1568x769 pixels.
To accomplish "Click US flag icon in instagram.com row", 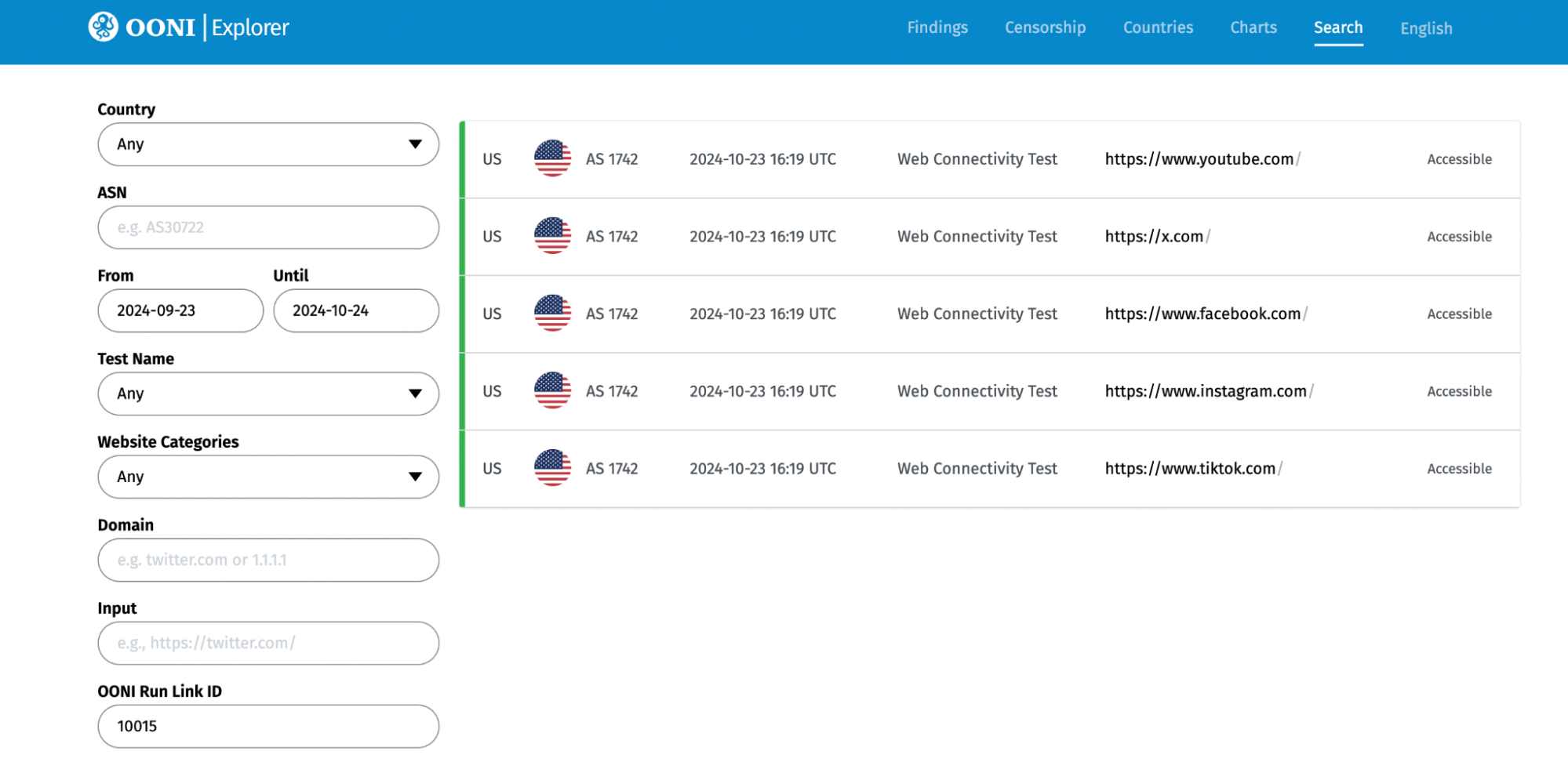I will point(552,390).
